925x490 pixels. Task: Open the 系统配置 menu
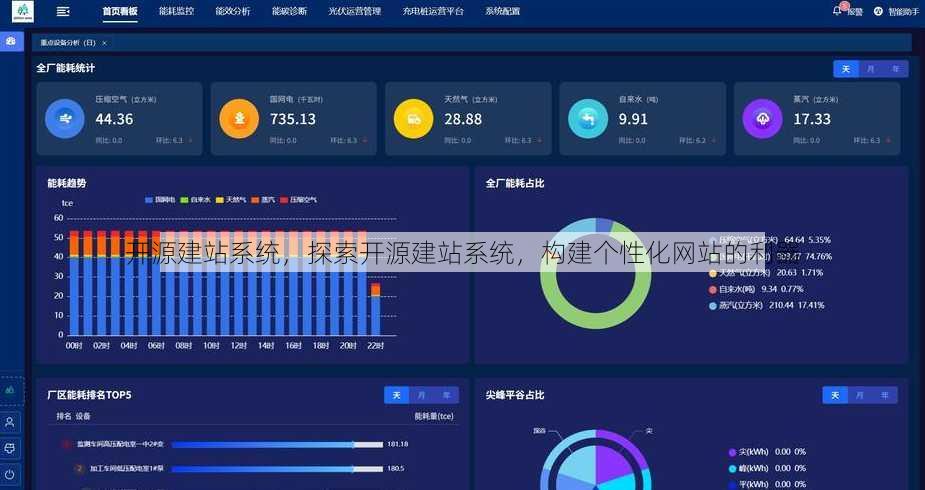pos(503,11)
